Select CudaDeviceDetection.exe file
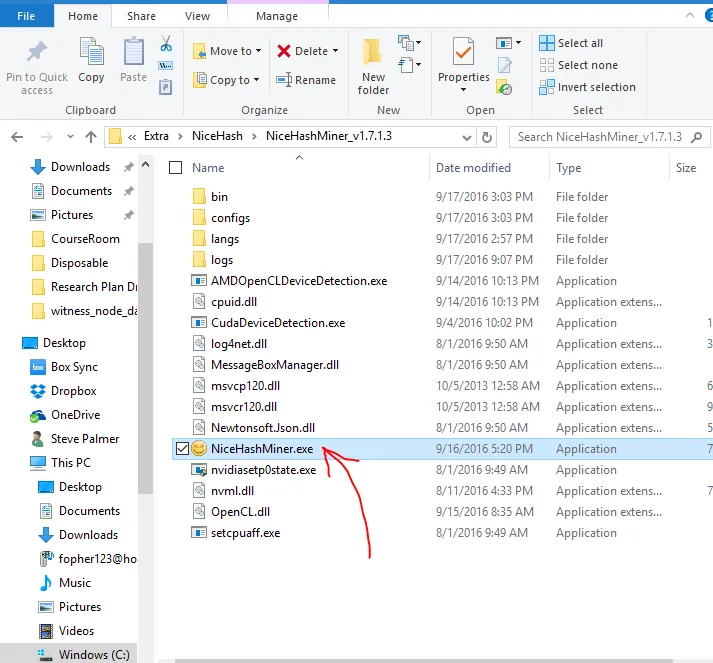The image size is (713, 663). (x=278, y=323)
